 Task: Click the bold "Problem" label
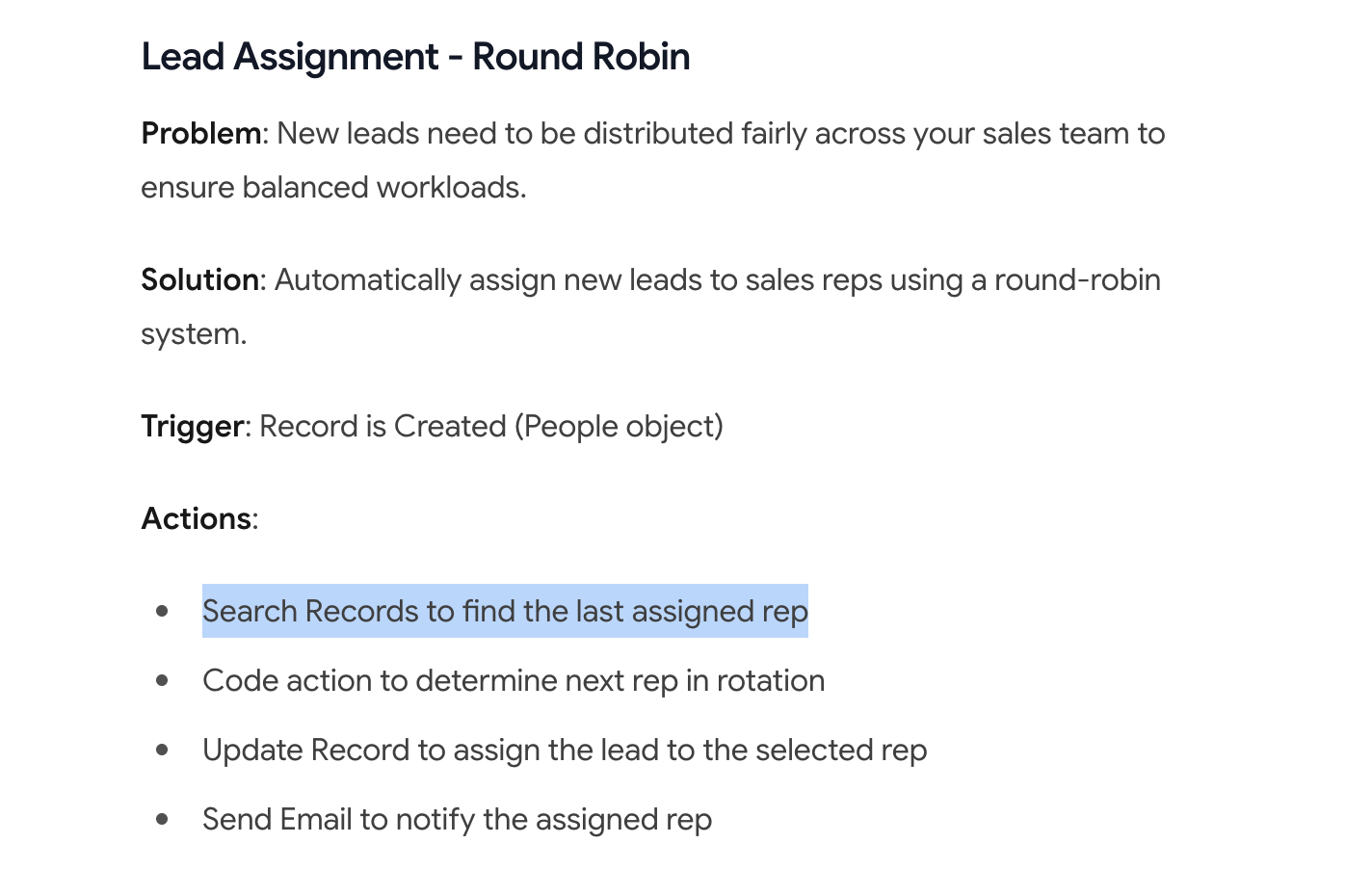[x=200, y=133]
